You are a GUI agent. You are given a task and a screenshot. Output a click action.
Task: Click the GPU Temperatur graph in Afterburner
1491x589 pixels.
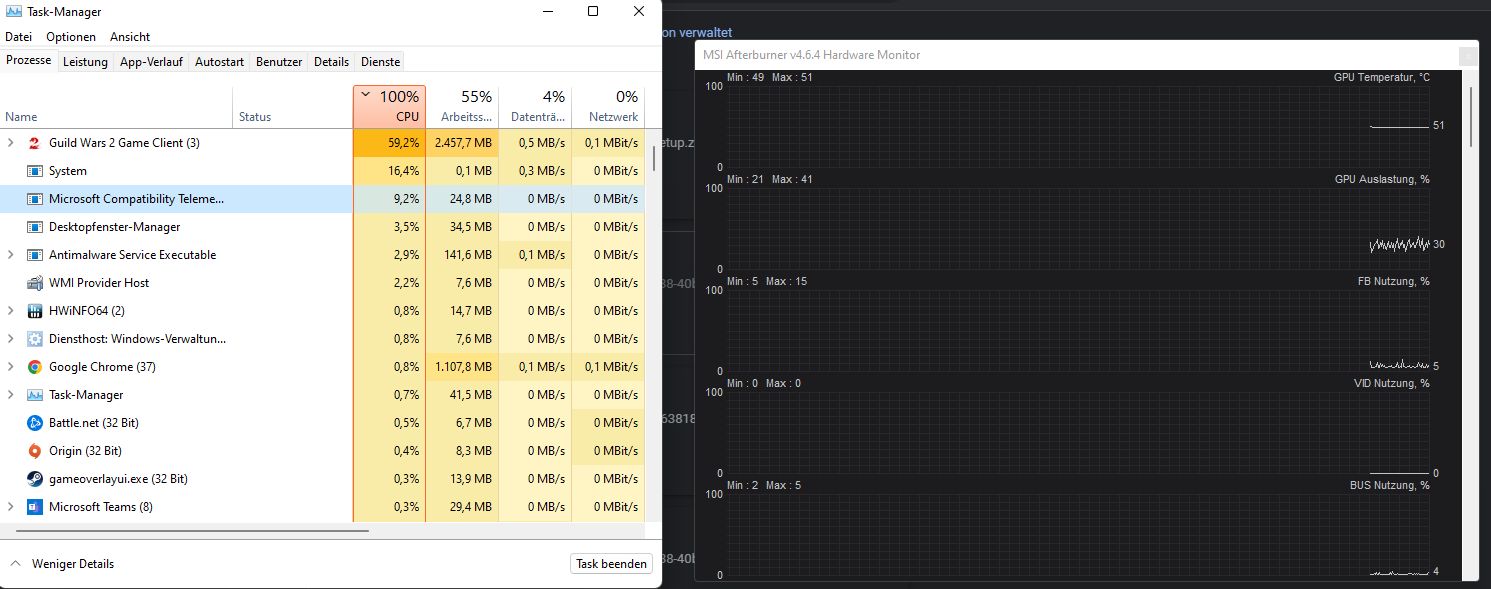pyautogui.click(x=1078, y=126)
